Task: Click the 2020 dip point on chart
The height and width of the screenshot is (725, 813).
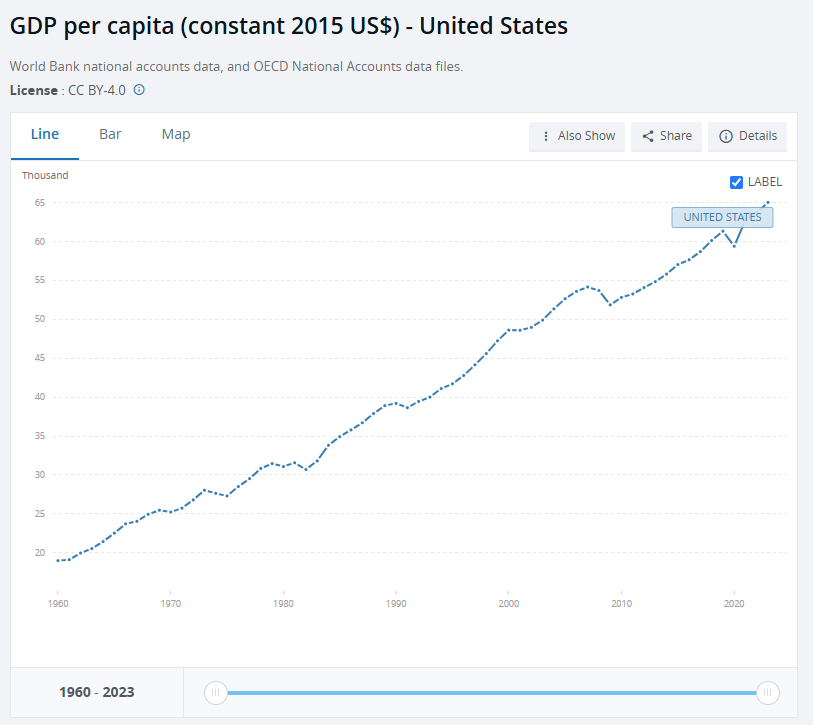Action: [735, 245]
